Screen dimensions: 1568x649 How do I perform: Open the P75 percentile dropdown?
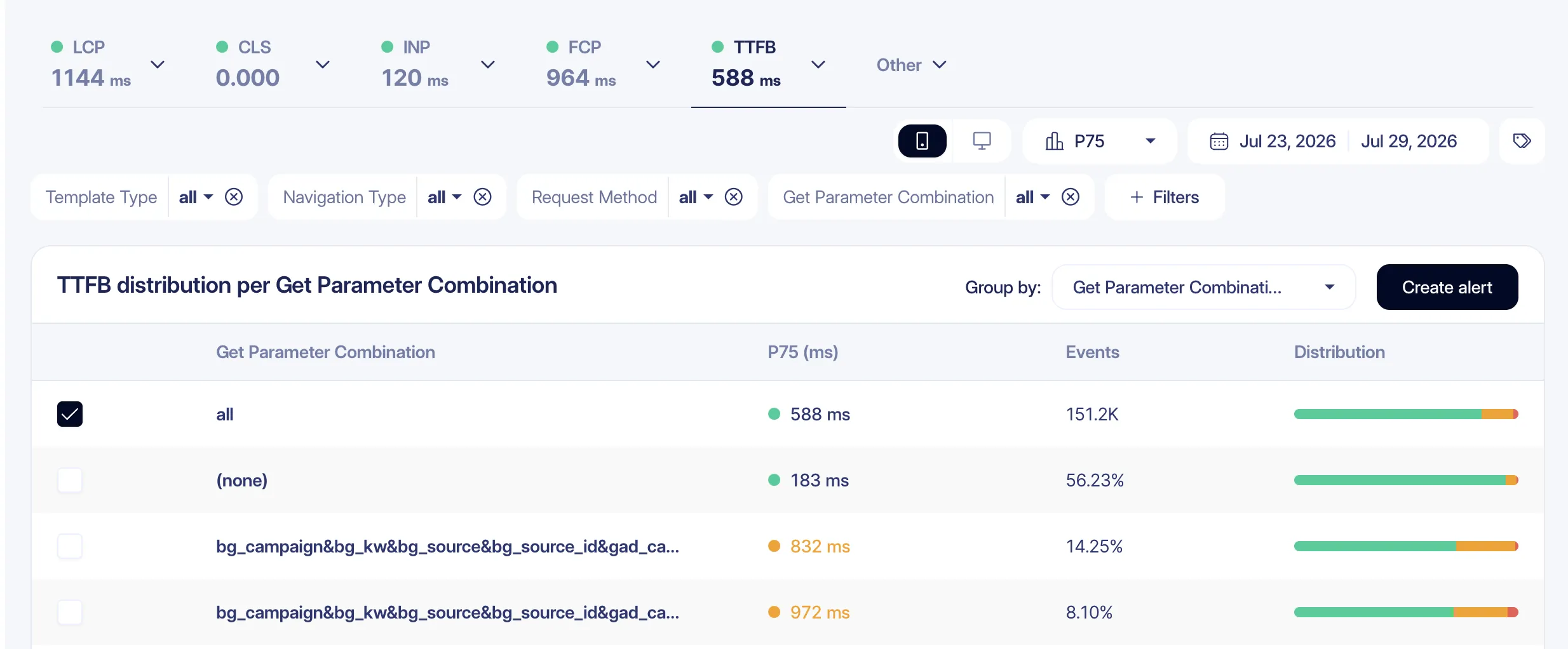click(1100, 141)
